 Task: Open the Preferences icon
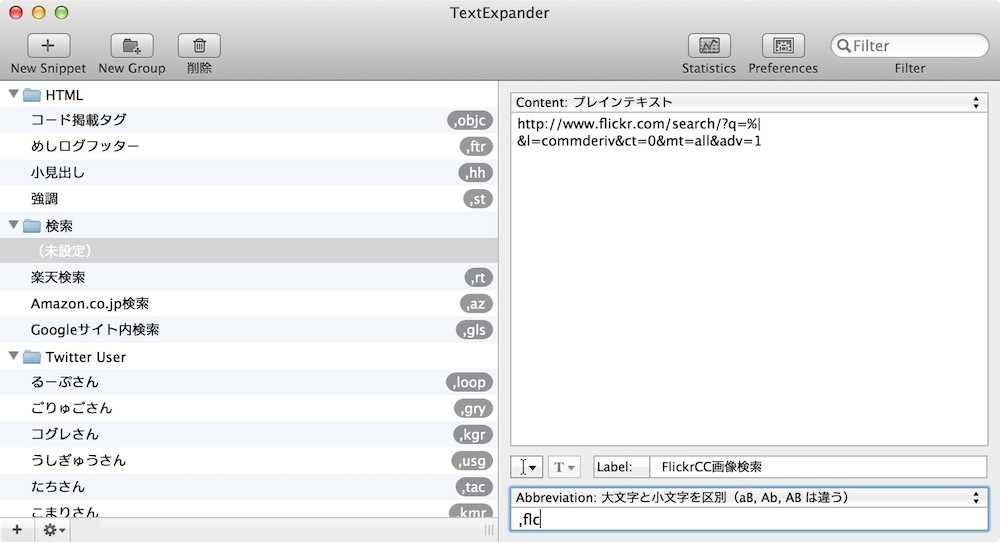click(783, 46)
